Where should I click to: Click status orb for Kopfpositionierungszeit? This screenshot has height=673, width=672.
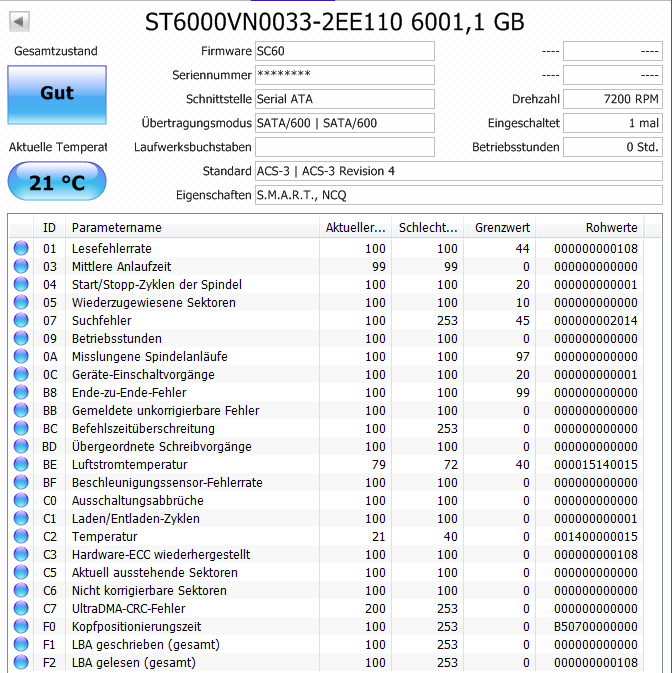[21, 627]
